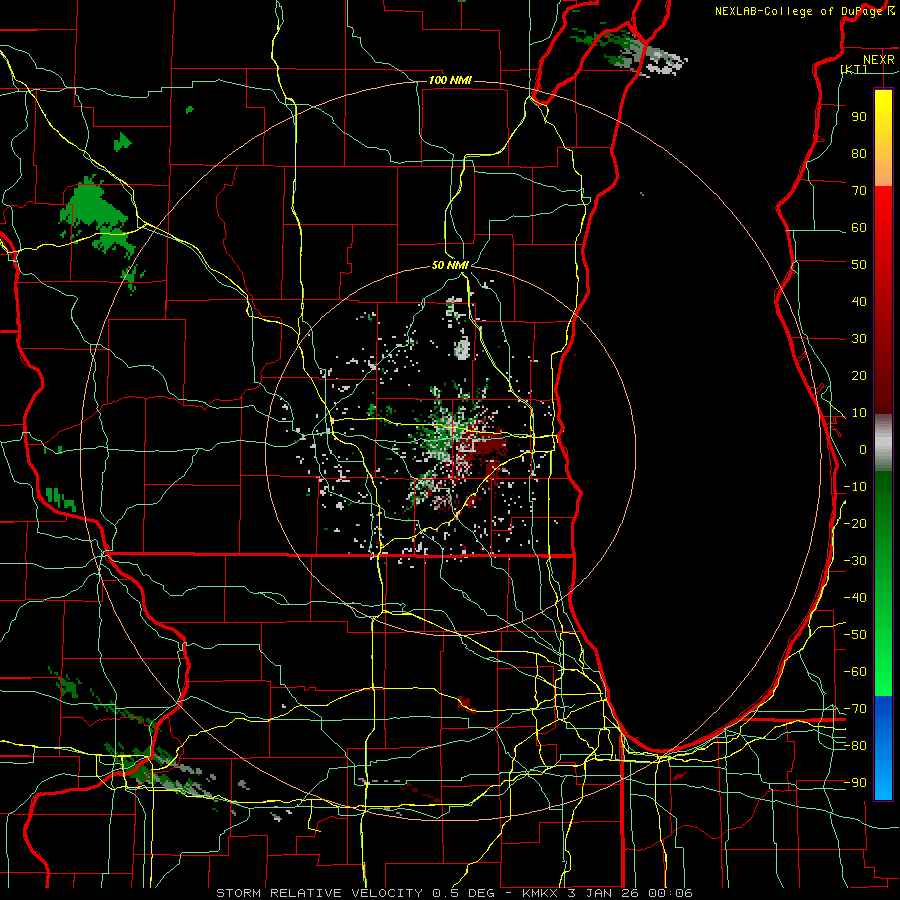Click the 70 value on the velocity scale
Image resolution: width=900 pixels, height=900 pixels.
coord(859,191)
